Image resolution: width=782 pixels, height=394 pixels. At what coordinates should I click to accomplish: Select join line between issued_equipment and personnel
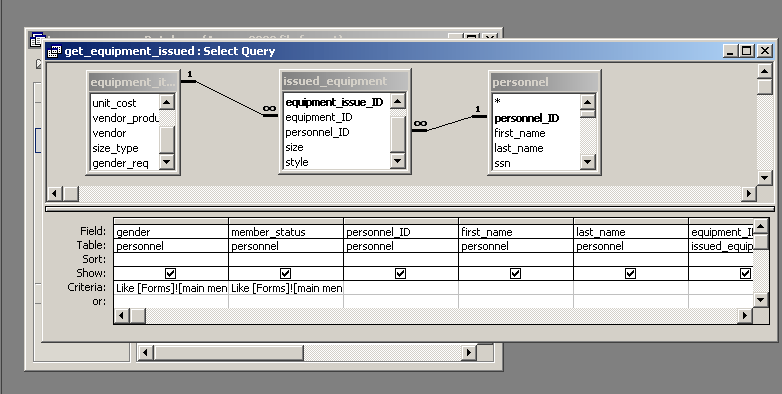pos(449,124)
